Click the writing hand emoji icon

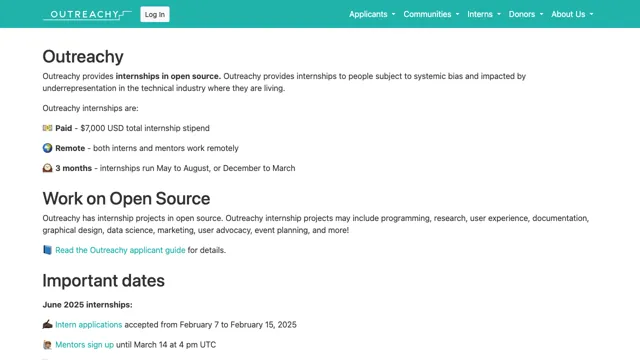coord(47,324)
